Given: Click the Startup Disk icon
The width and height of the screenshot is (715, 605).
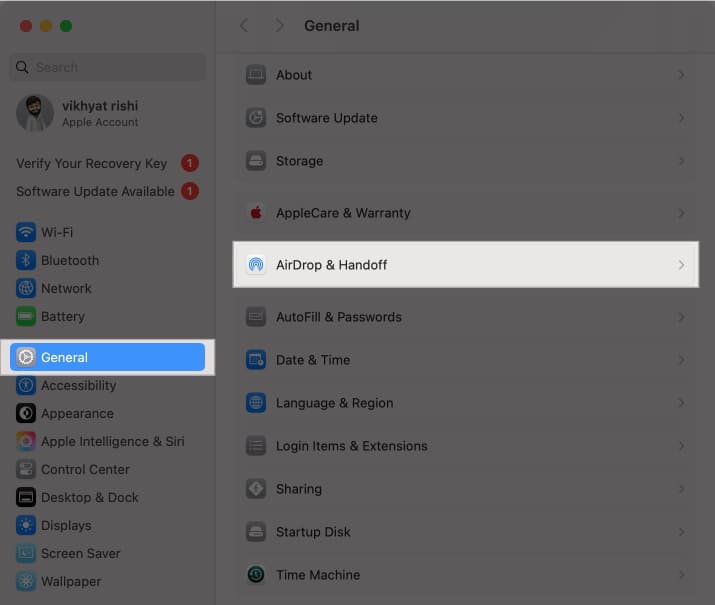Looking at the screenshot, I should [256, 532].
